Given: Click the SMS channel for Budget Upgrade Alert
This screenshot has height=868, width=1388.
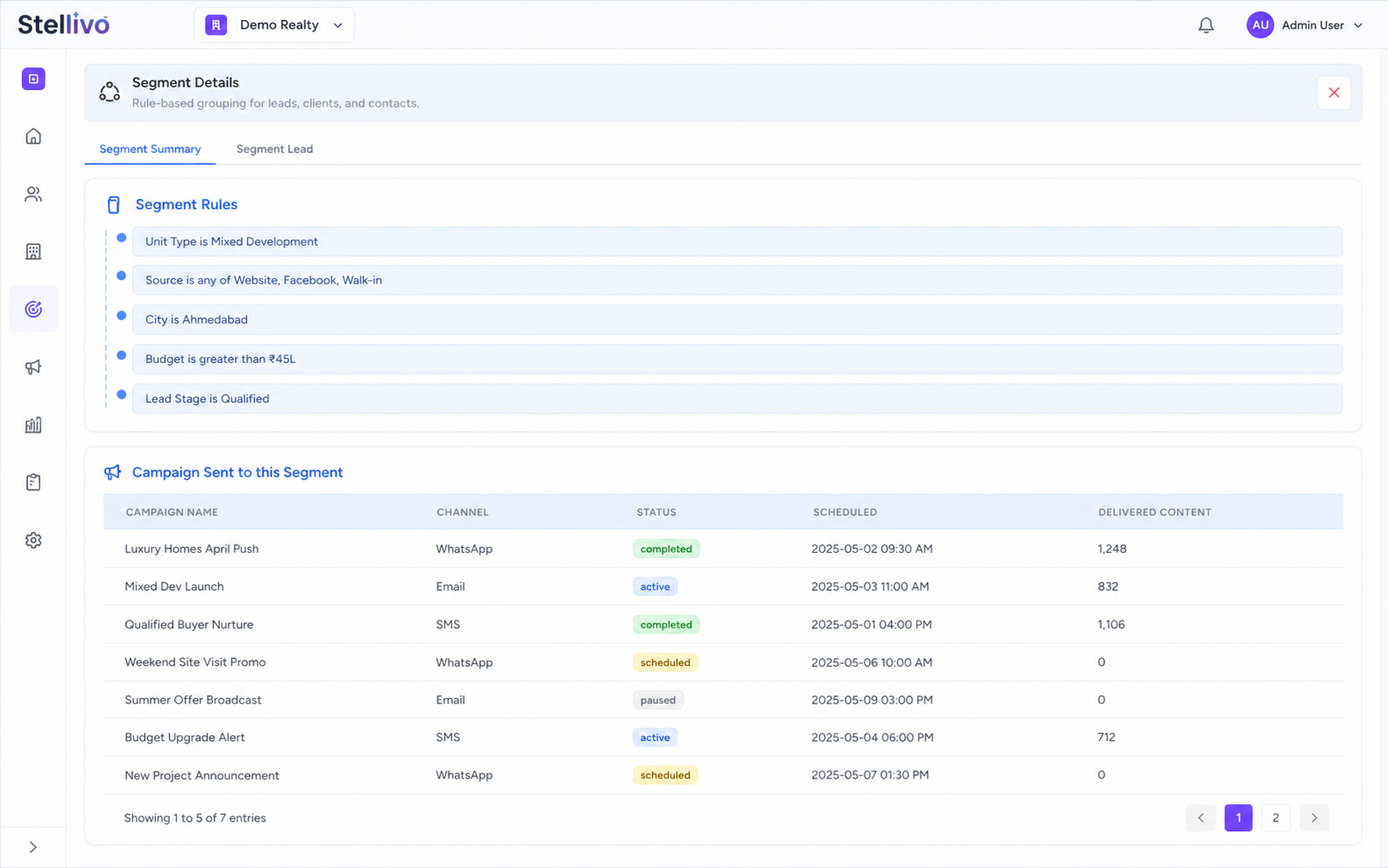Looking at the screenshot, I should pos(448,738).
